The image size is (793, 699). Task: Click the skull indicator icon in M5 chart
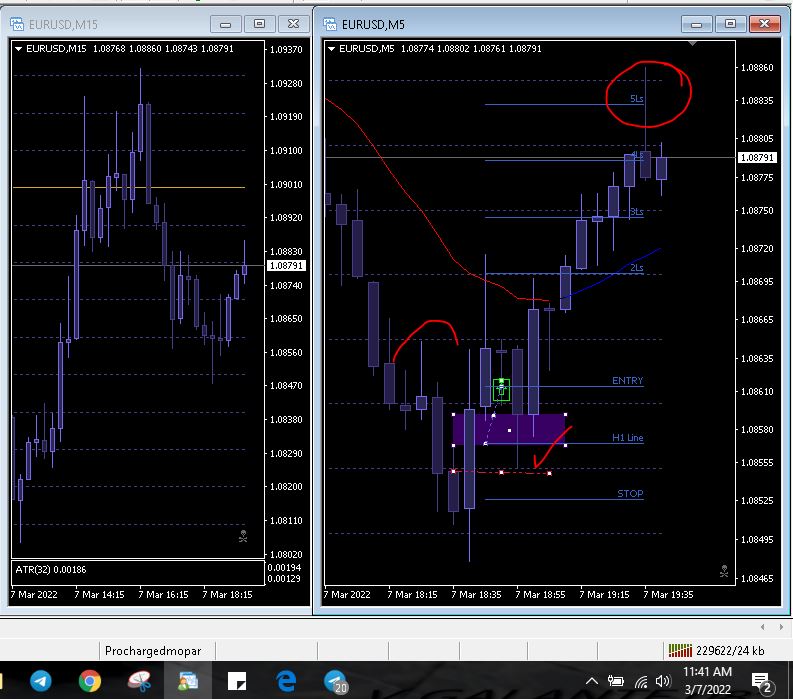click(724, 571)
